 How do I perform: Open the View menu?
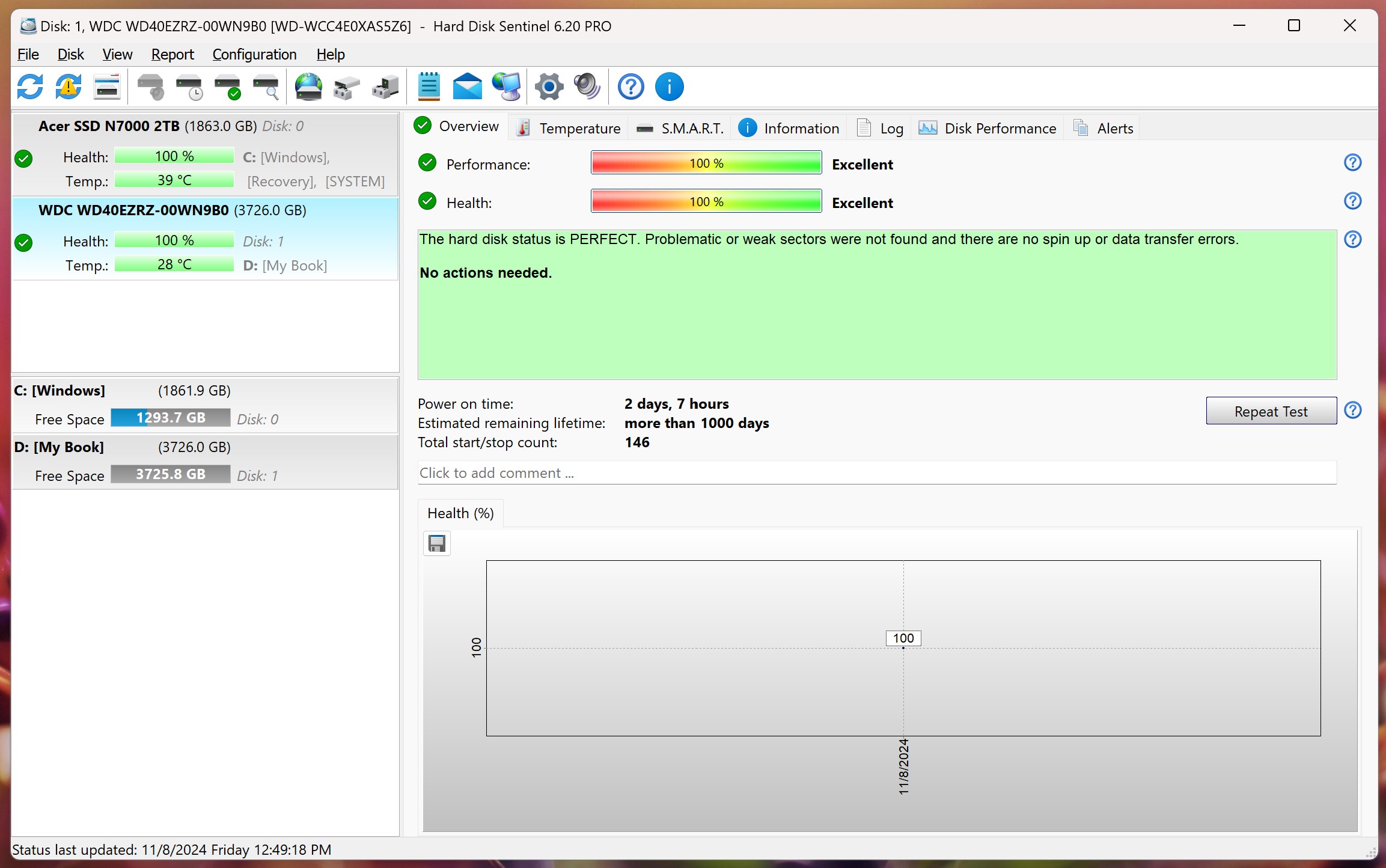coord(117,54)
